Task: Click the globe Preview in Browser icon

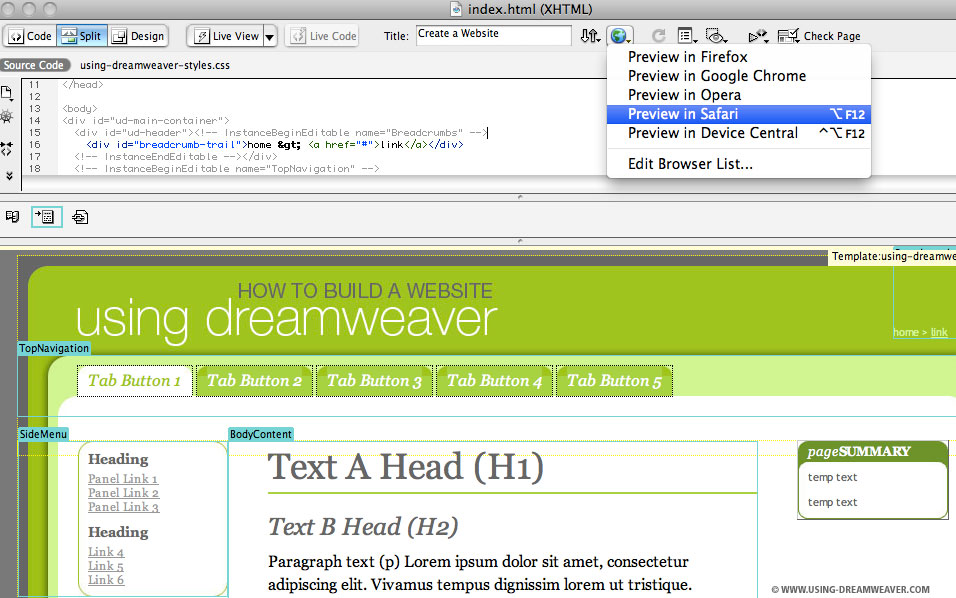Action: [619, 36]
